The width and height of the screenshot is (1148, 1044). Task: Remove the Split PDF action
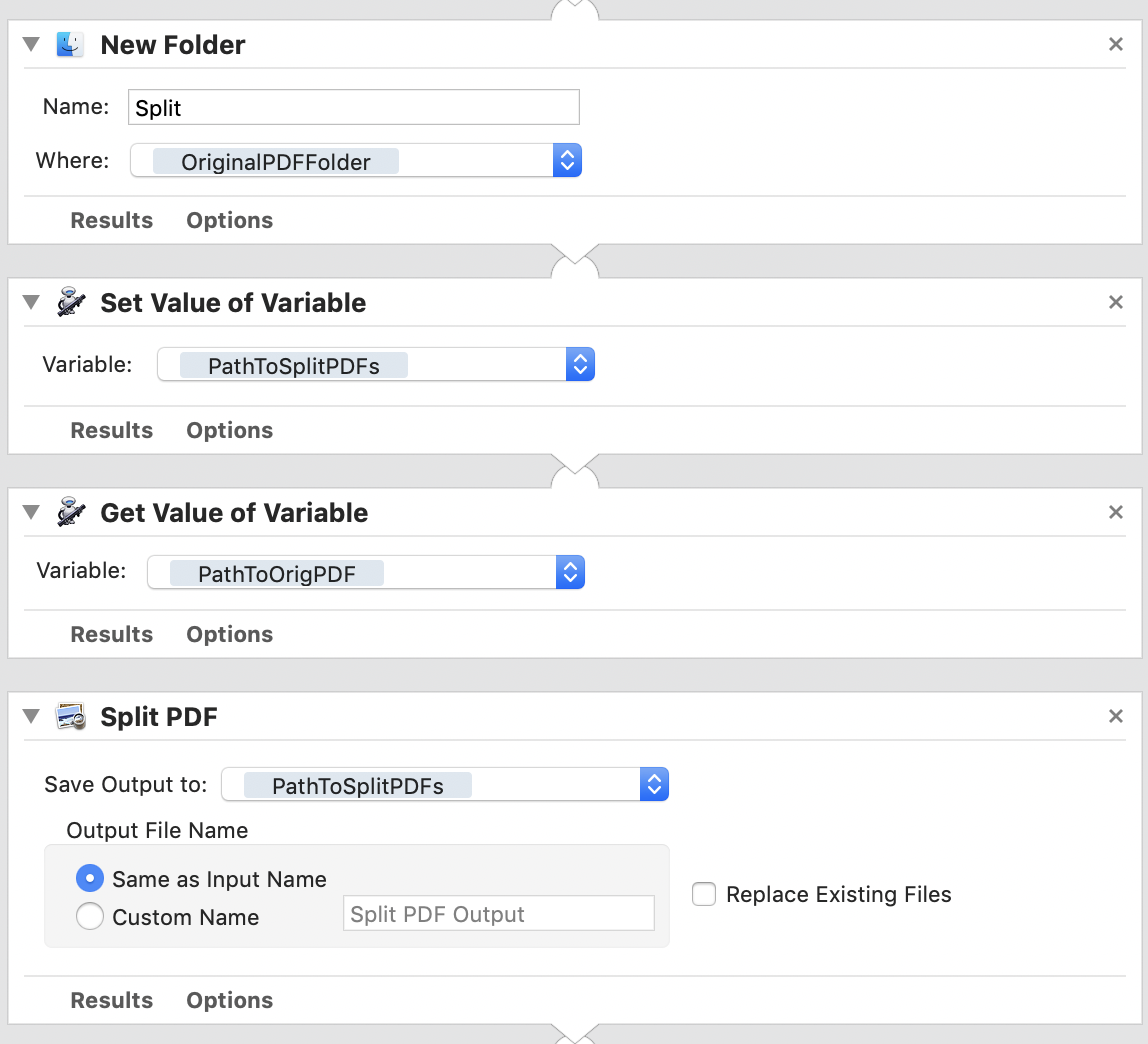click(1116, 717)
